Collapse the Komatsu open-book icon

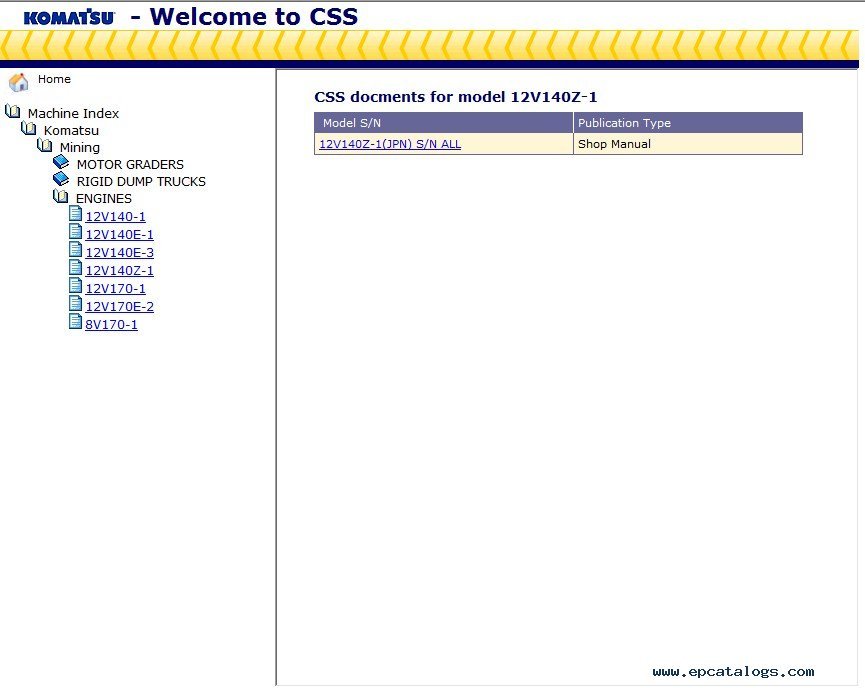click(x=29, y=129)
